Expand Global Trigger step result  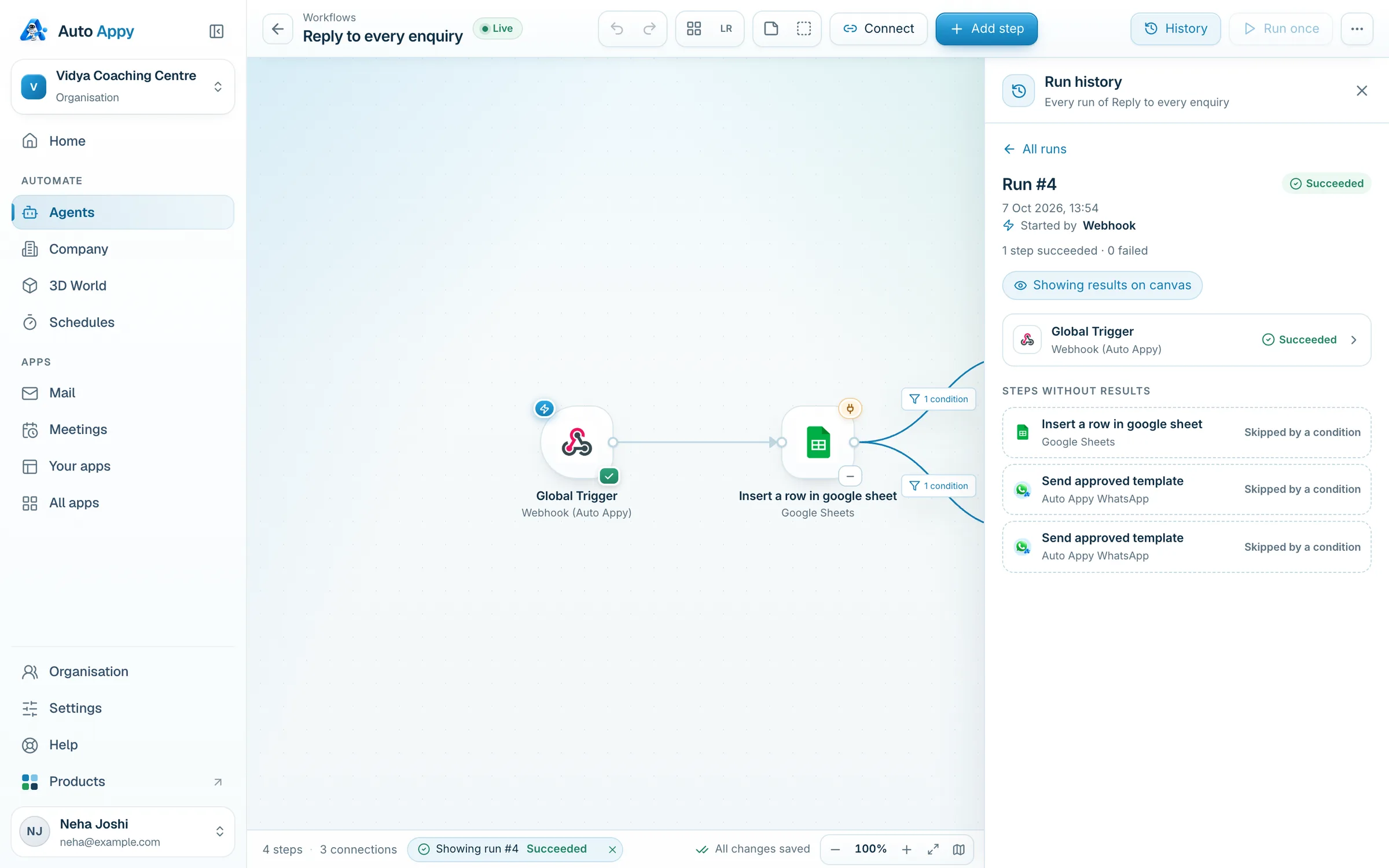coord(1186,340)
